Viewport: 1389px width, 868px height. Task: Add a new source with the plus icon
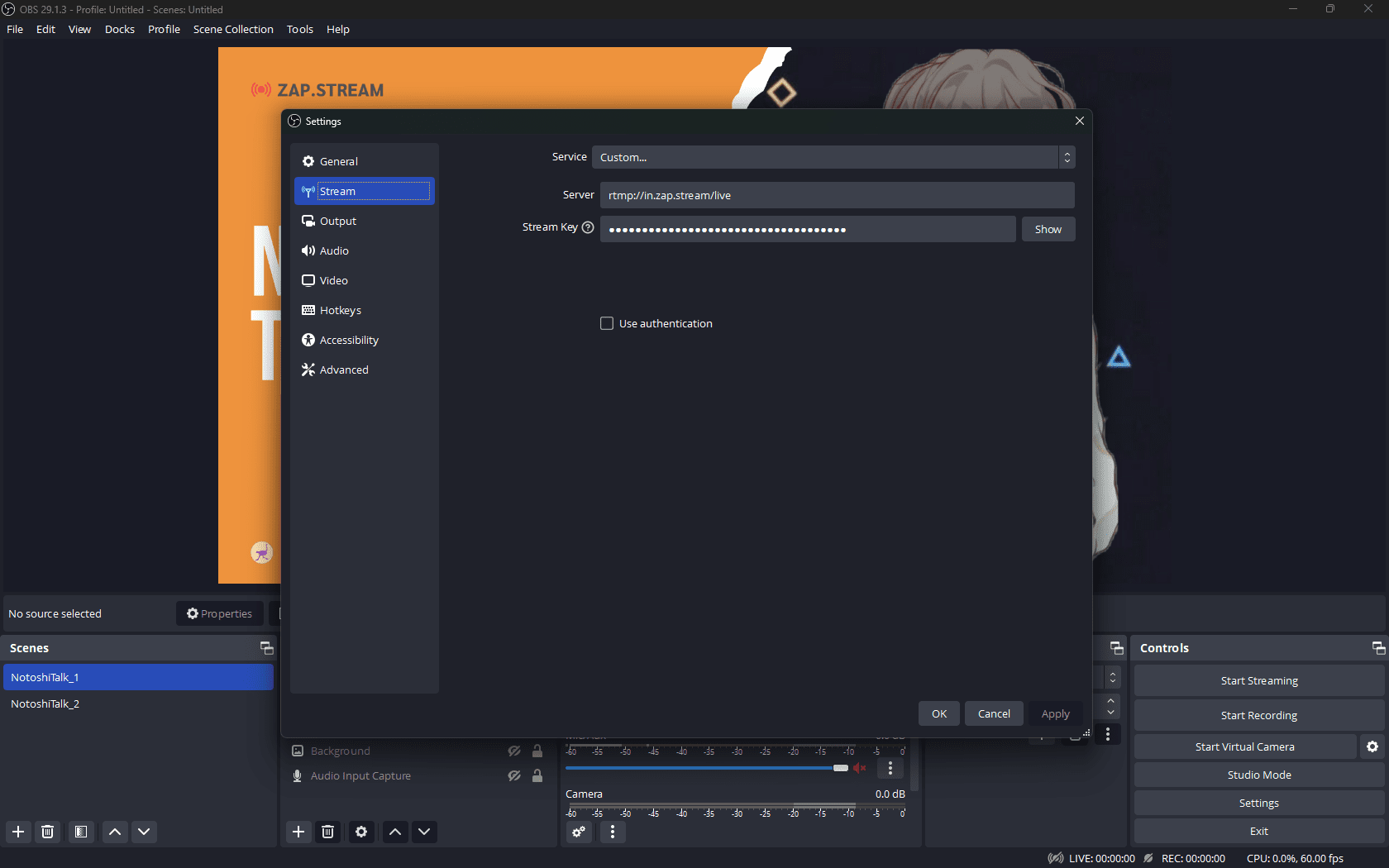tap(298, 832)
